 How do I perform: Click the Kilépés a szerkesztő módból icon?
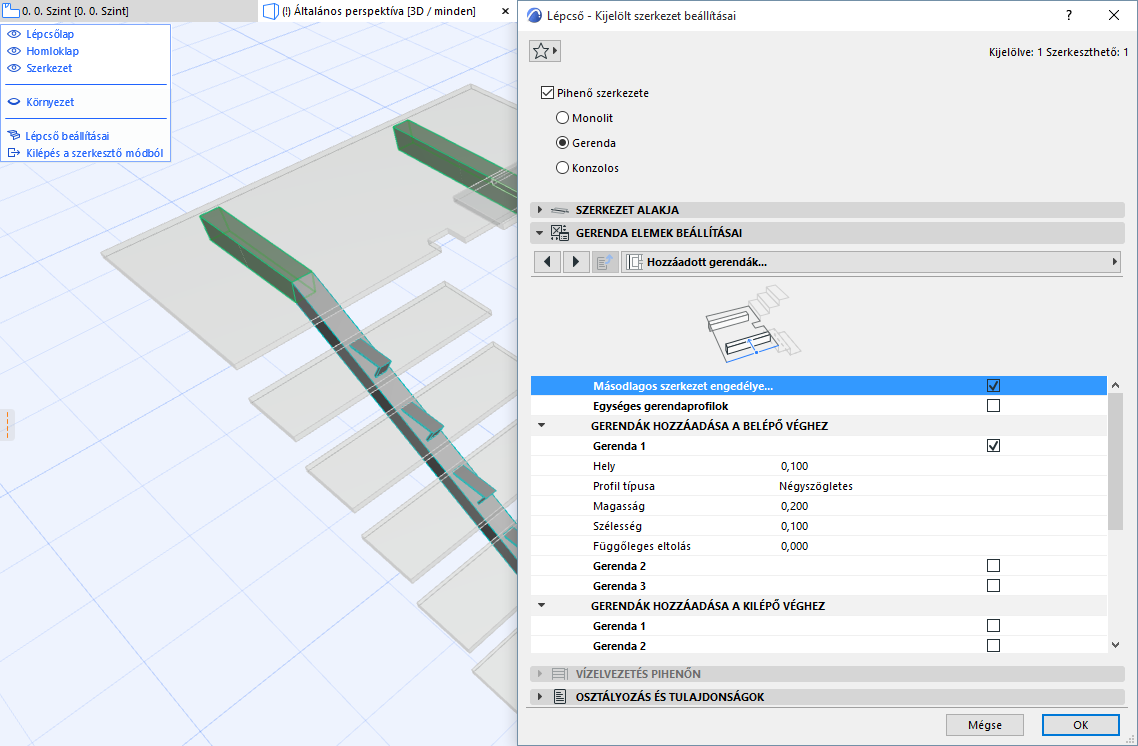coord(14,154)
